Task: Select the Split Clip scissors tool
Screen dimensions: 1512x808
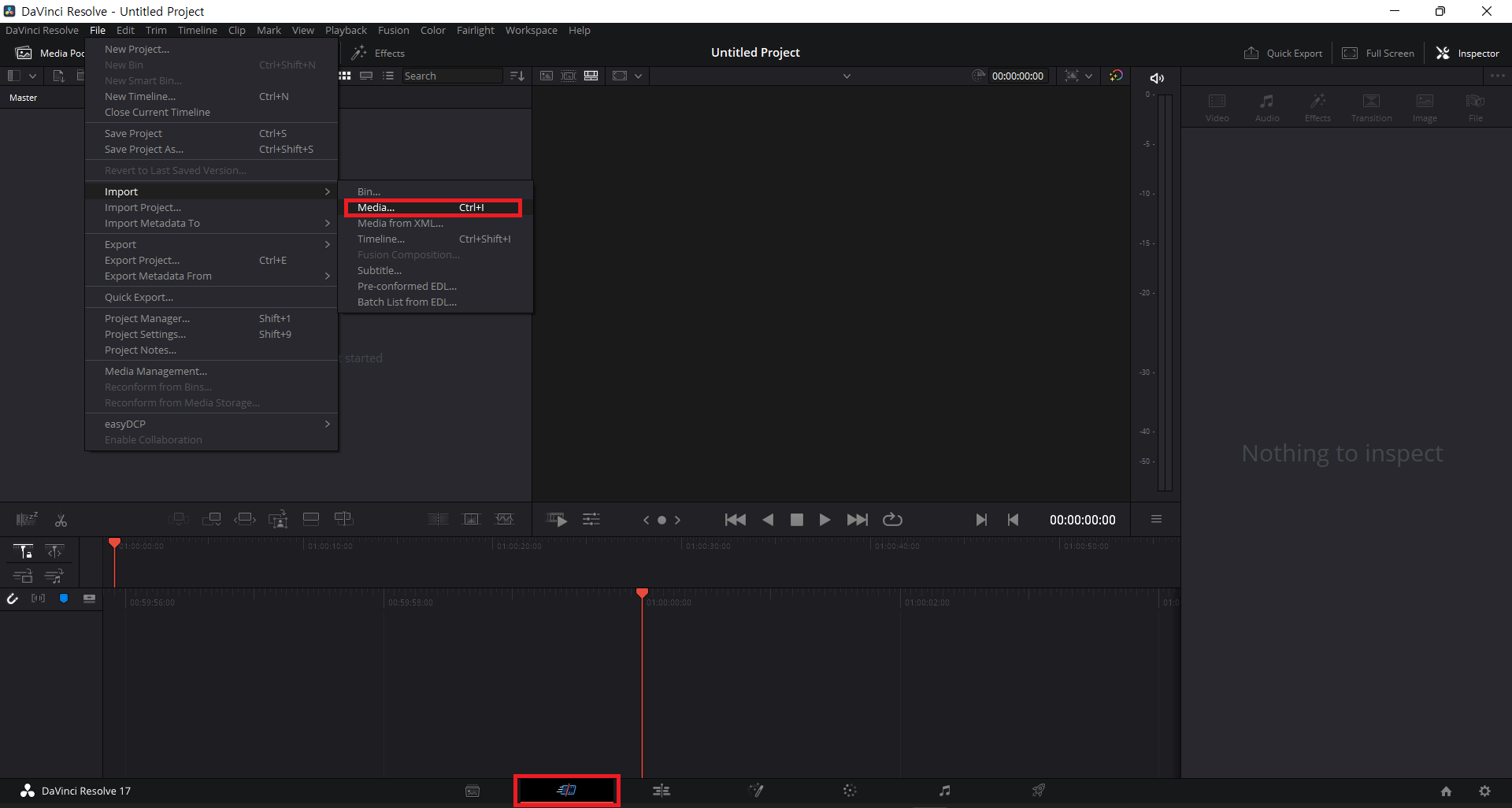Action: click(61, 520)
